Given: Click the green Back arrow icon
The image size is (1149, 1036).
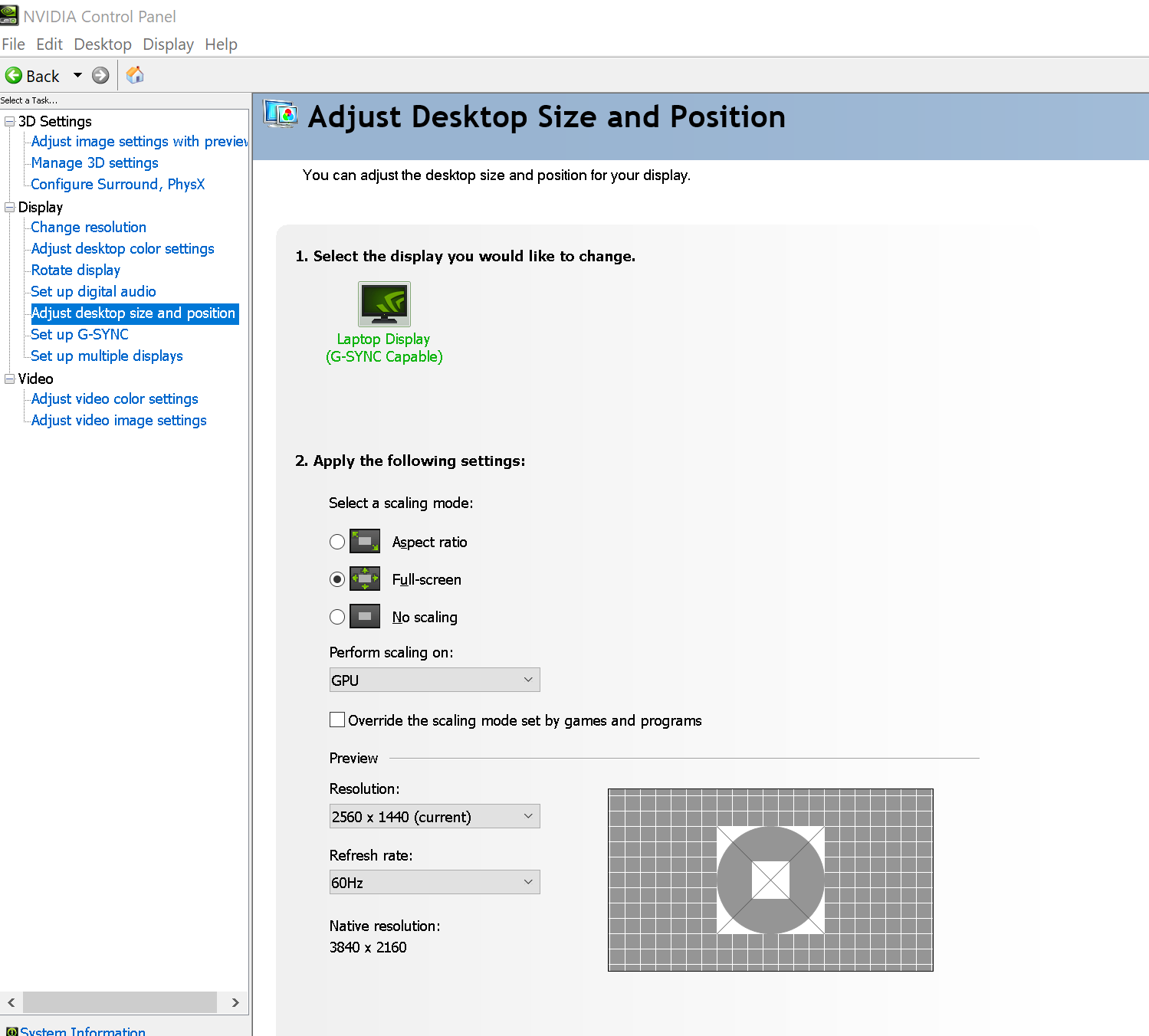Looking at the screenshot, I should (14, 76).
